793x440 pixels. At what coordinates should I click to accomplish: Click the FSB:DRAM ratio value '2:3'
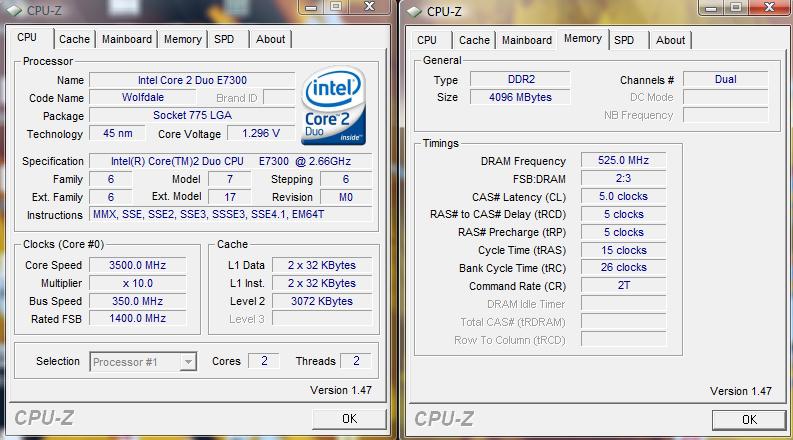pyautogui.click(x=624, y=179)
